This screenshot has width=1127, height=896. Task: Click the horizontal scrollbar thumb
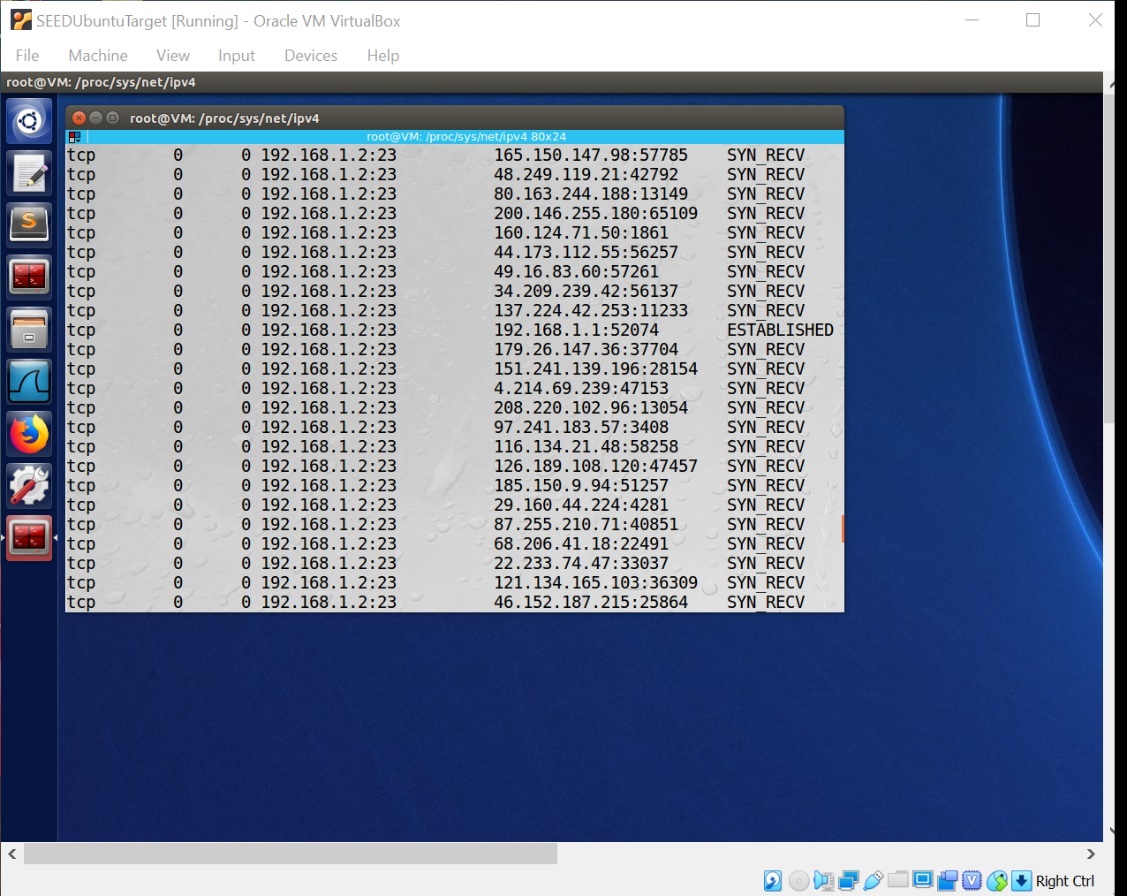290,854
